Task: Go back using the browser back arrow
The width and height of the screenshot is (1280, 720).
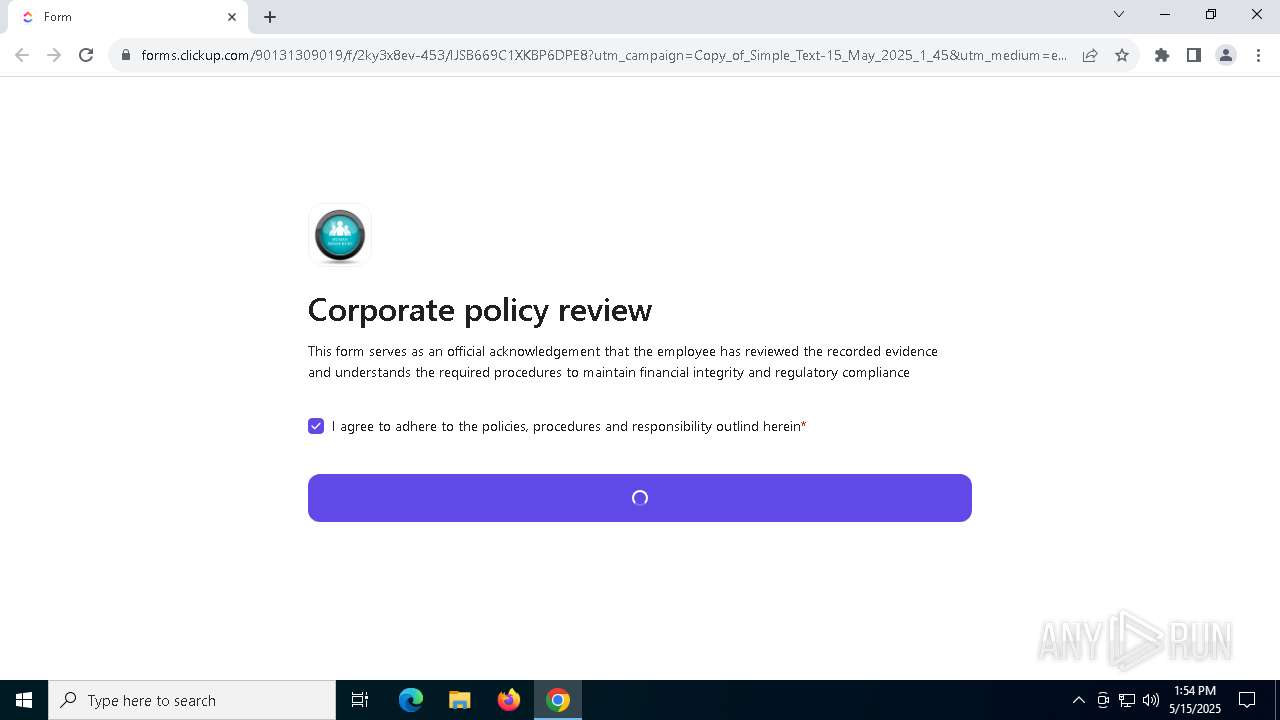Action: coord(22,55)
